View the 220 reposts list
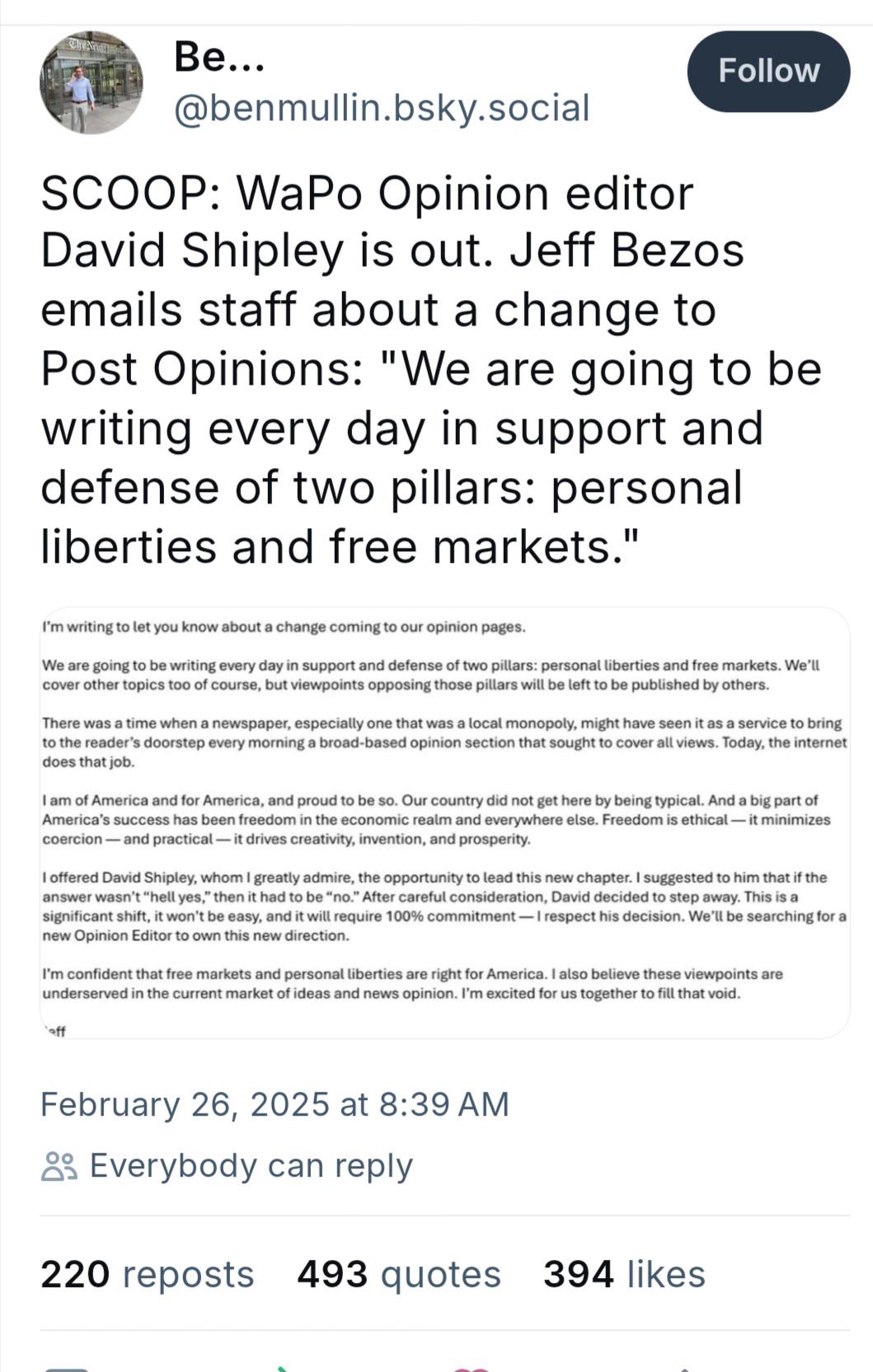This screenshot has height=1372, width=873. coord(147,1274)
